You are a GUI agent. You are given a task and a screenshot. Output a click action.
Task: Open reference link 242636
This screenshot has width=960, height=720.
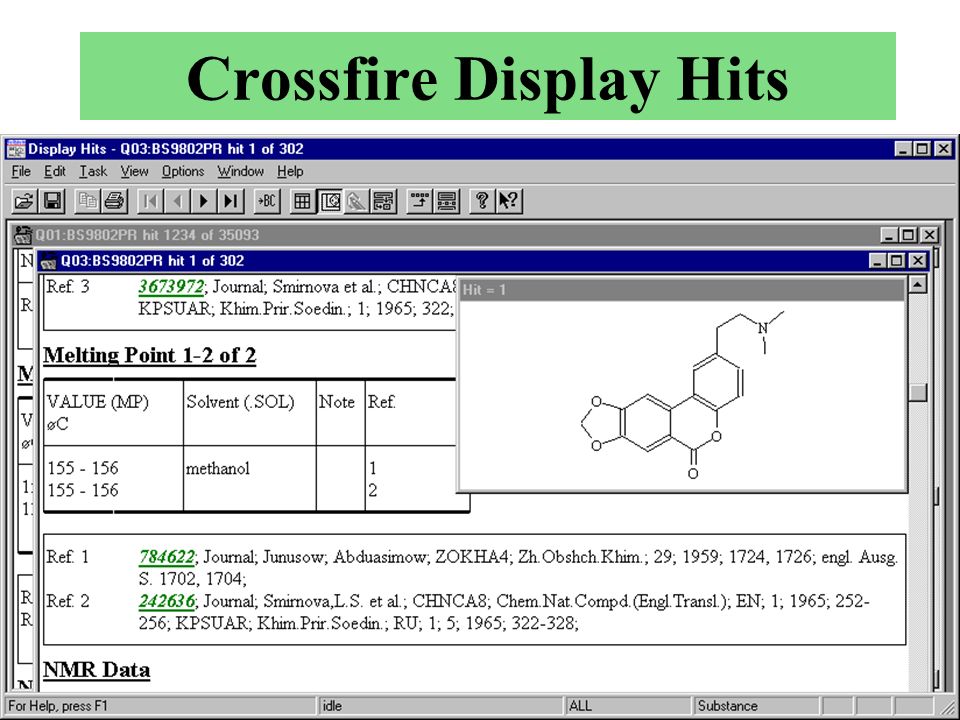click(167, 601)
